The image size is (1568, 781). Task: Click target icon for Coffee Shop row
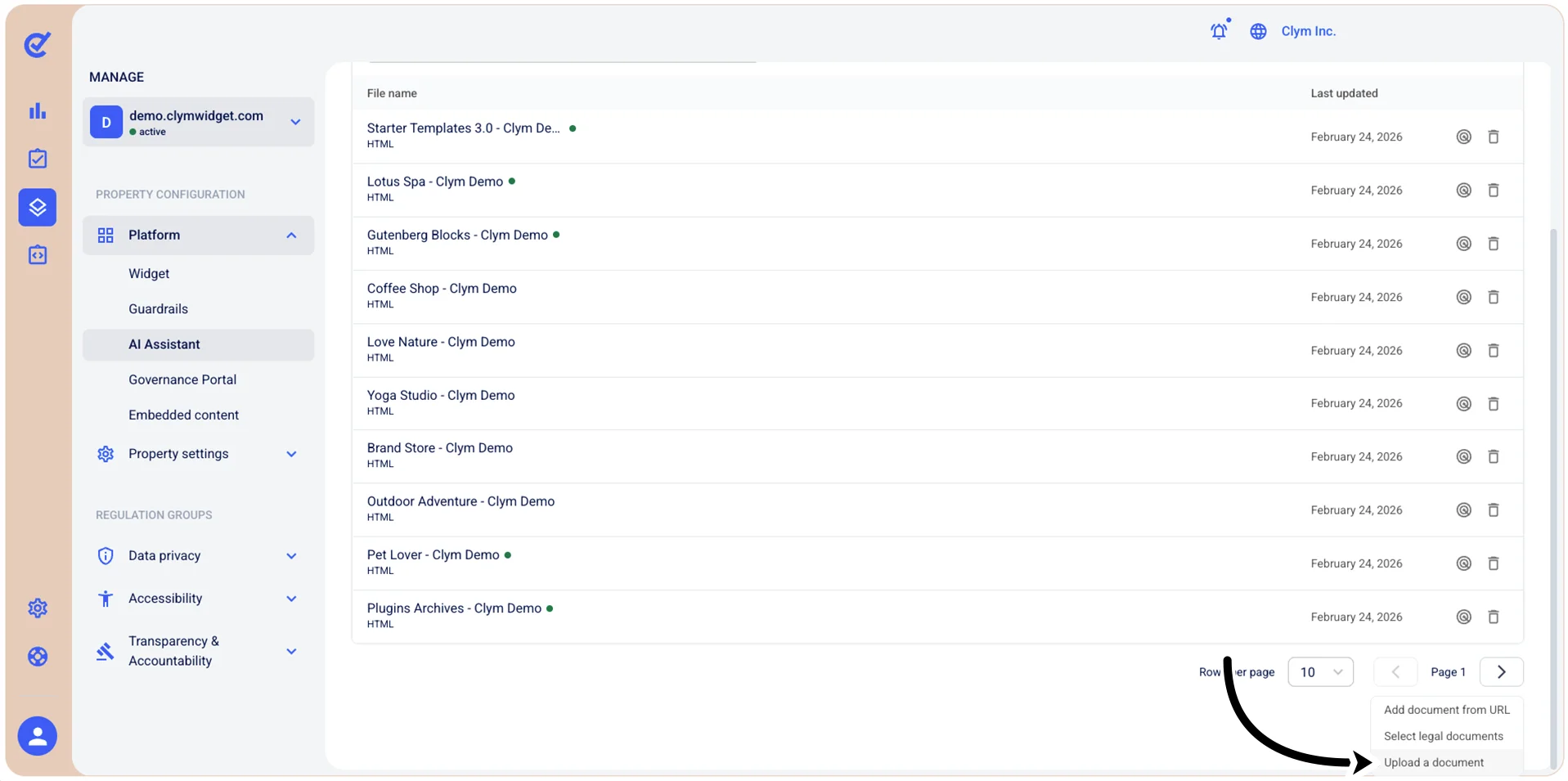pos(1464,297)
